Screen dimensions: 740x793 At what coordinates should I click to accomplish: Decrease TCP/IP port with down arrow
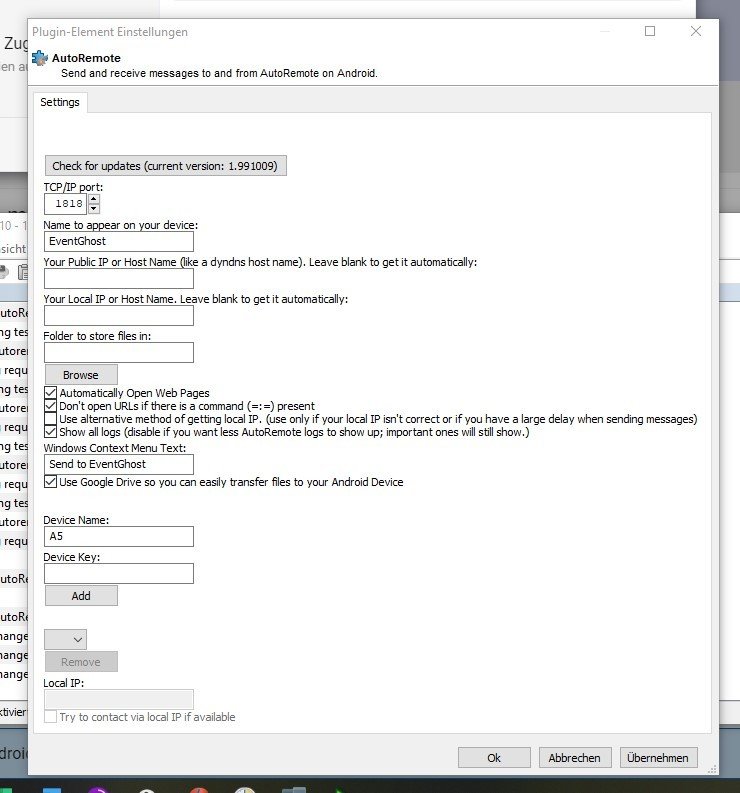pos(94,209)
